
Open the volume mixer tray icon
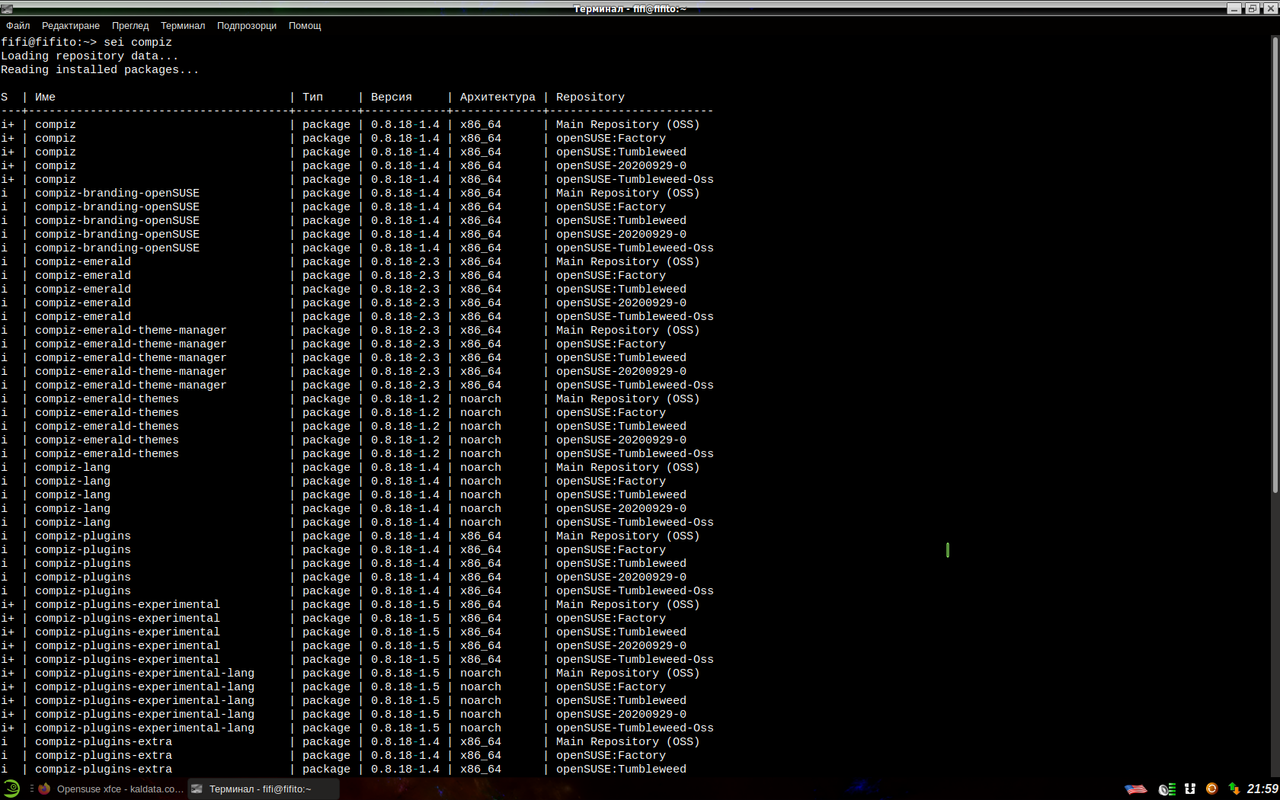pyautogui.click(x=1167, y=789)
